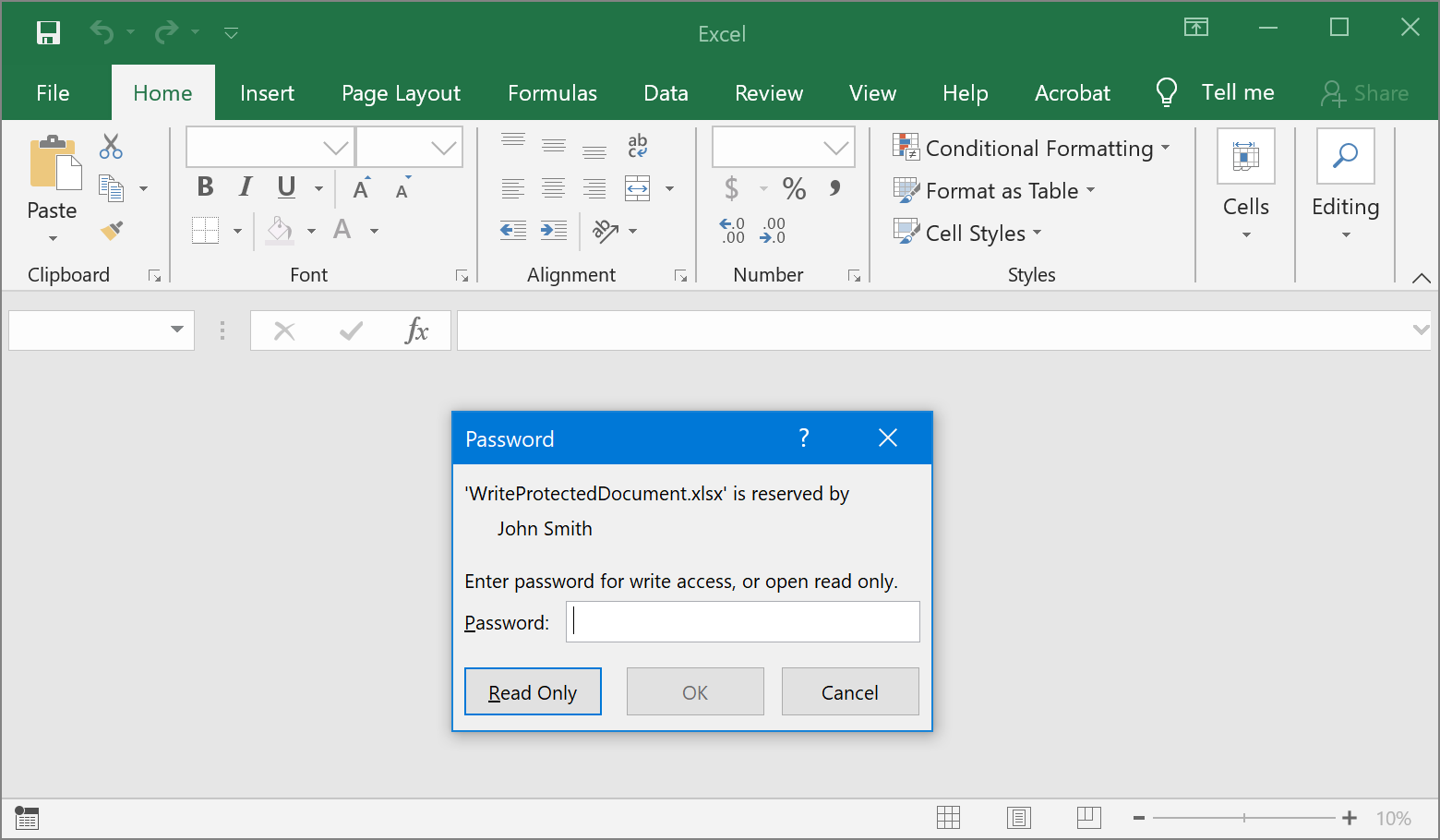Open the Number Format dropdown
Image resolution: width=1440 pixels, height=840 pixels.
835,148
